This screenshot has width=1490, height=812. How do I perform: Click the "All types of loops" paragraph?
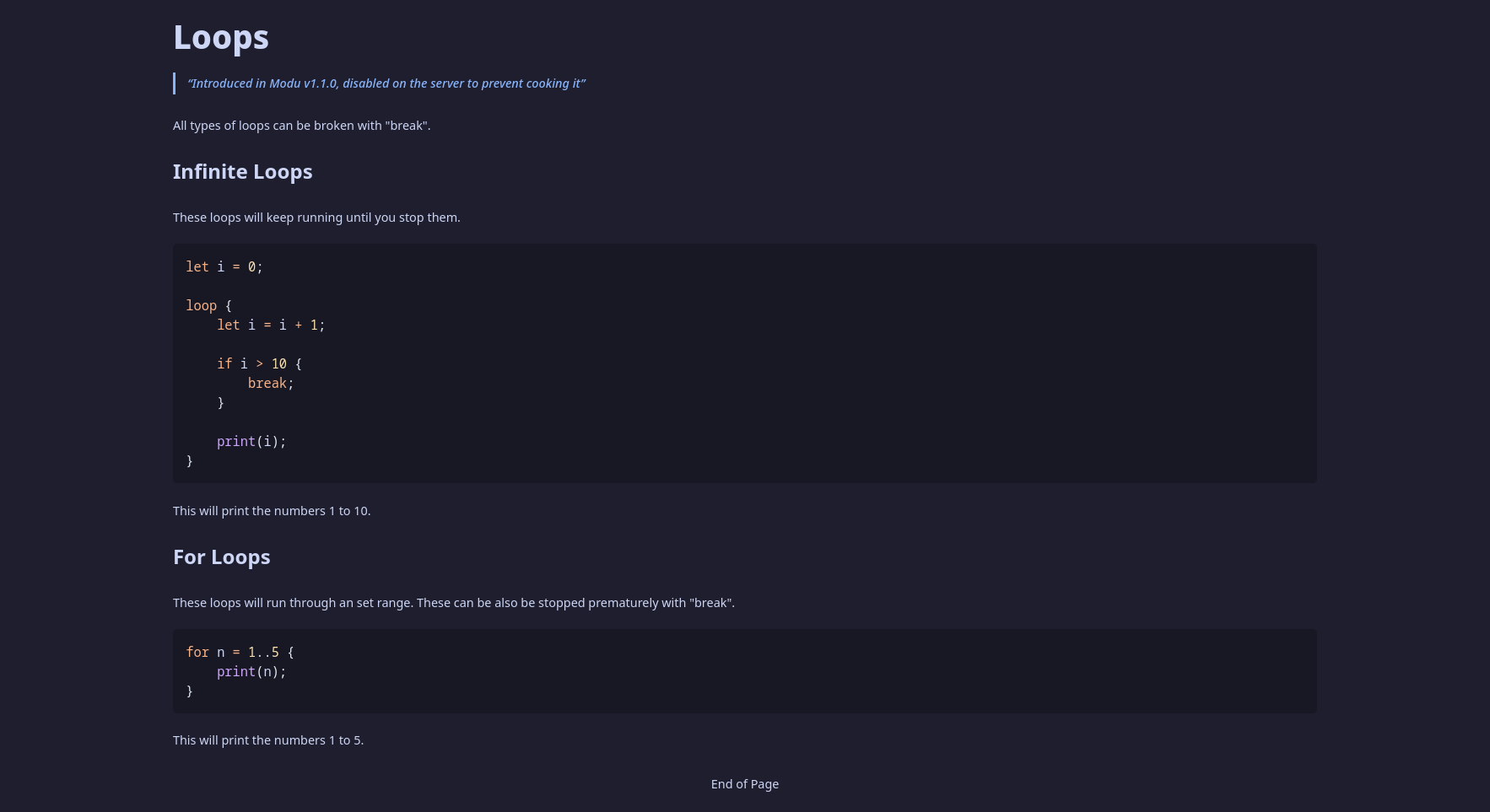tap(301, 126)
